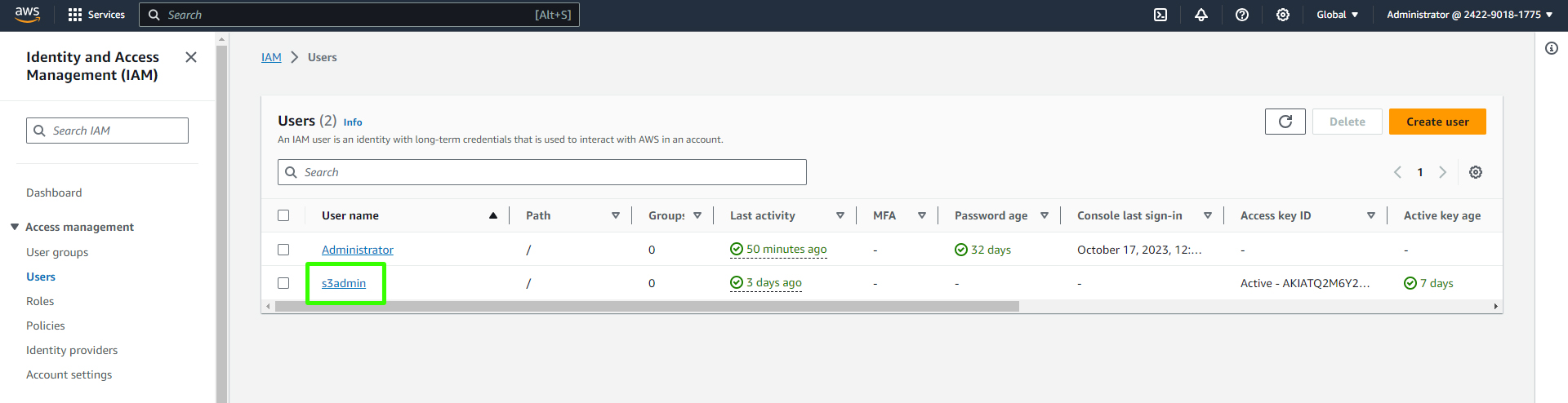Select the 7 days active key age
This screenshot has height=403, width=1568.
1428,283
